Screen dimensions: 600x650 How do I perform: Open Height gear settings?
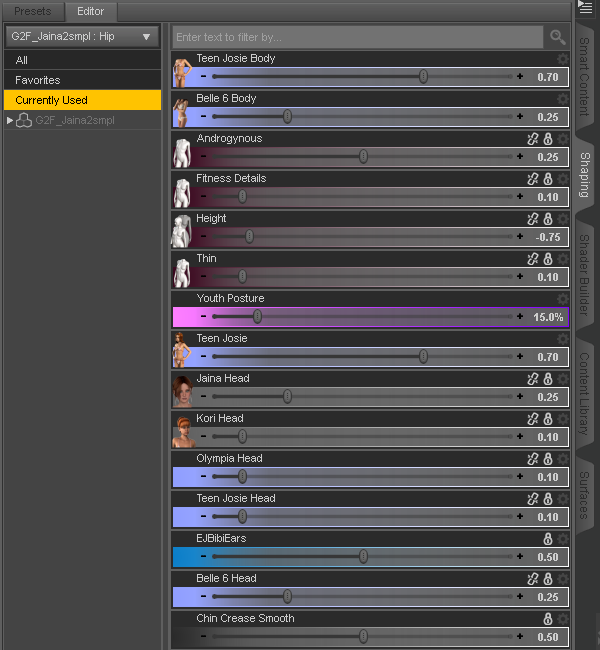coord(563,219)
